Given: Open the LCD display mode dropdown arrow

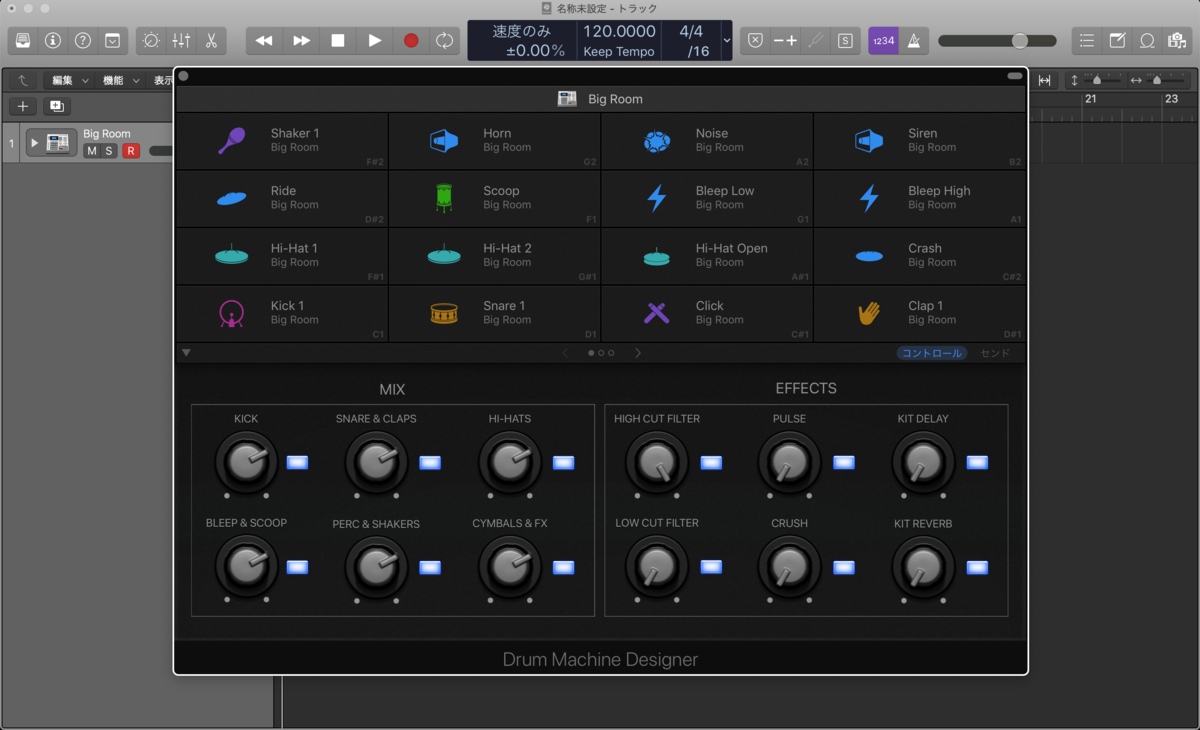Looking at the screenshot, I should click(727, 41).
